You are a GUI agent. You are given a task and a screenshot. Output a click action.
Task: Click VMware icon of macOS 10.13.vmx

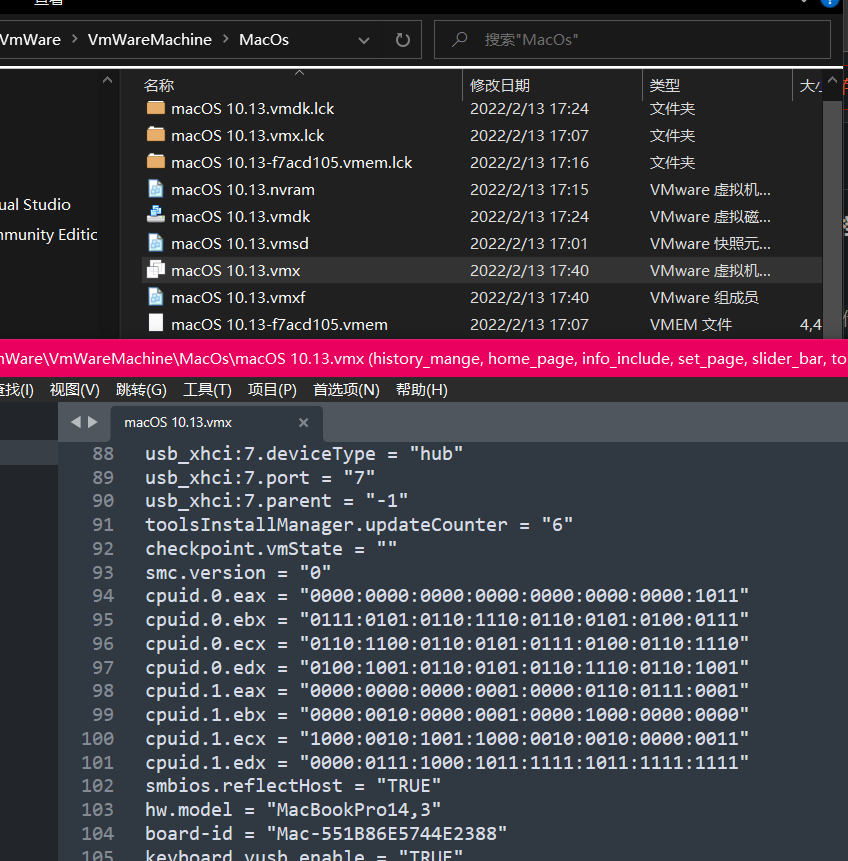tap(156, 270)
